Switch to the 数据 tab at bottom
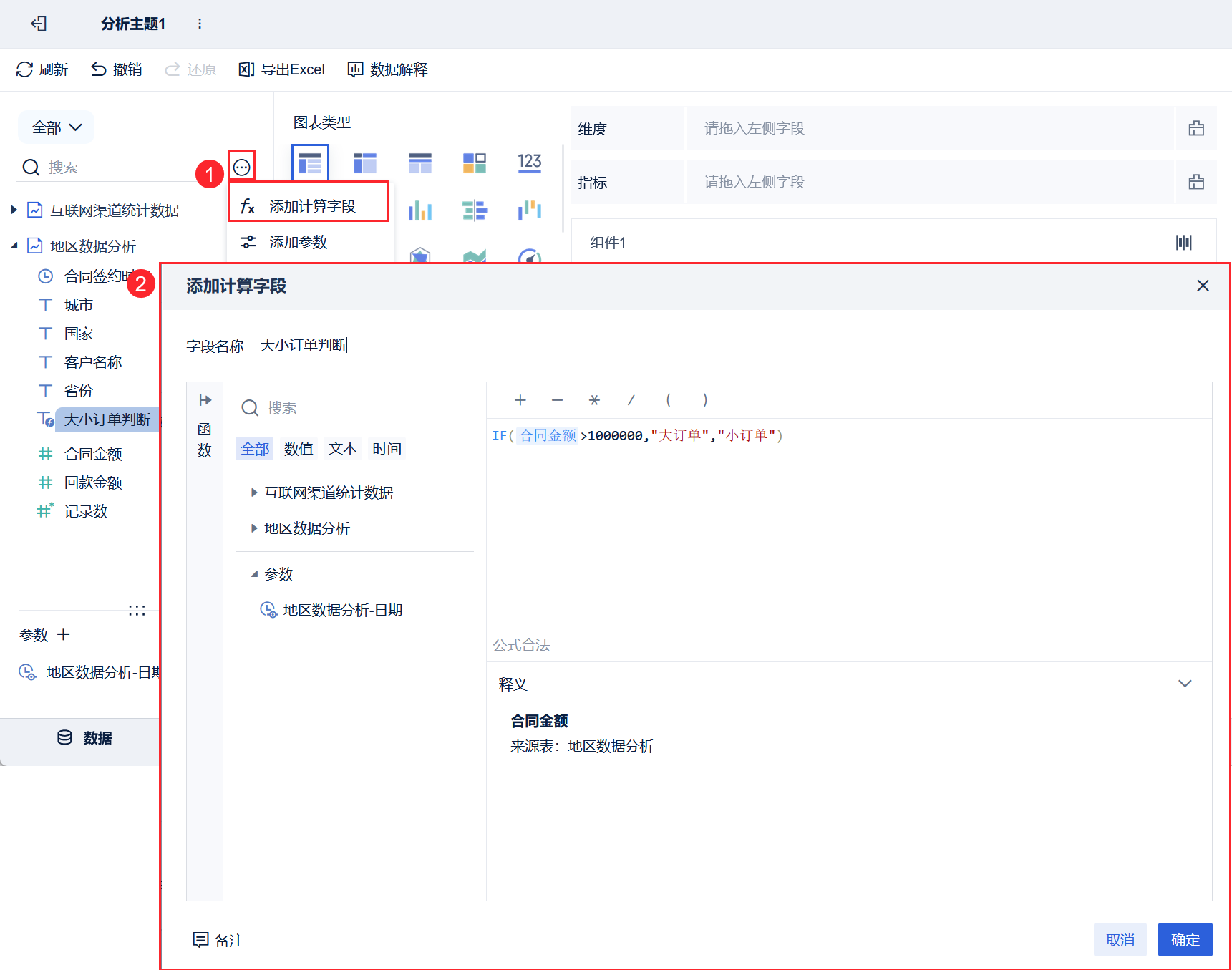 (84, 738)
